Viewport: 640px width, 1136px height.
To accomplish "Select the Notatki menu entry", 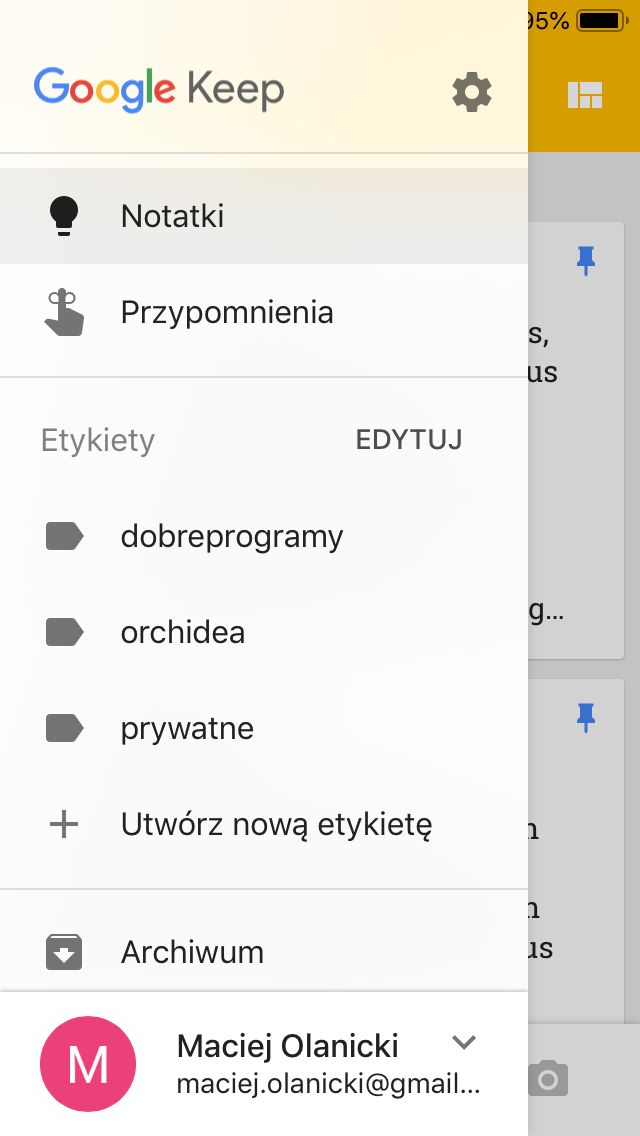I will pos(172,215).
